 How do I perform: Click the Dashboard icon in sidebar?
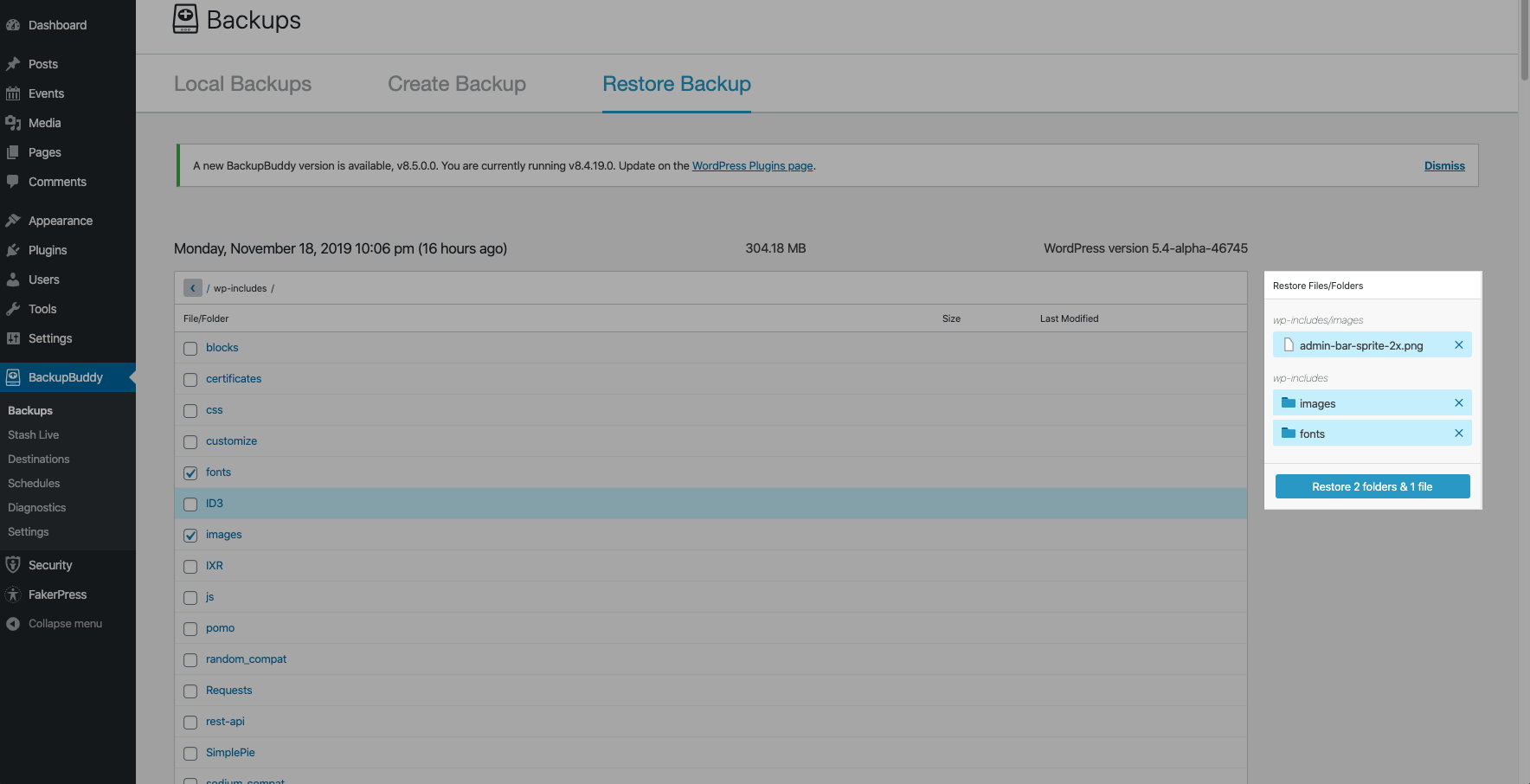pos(13,25)
